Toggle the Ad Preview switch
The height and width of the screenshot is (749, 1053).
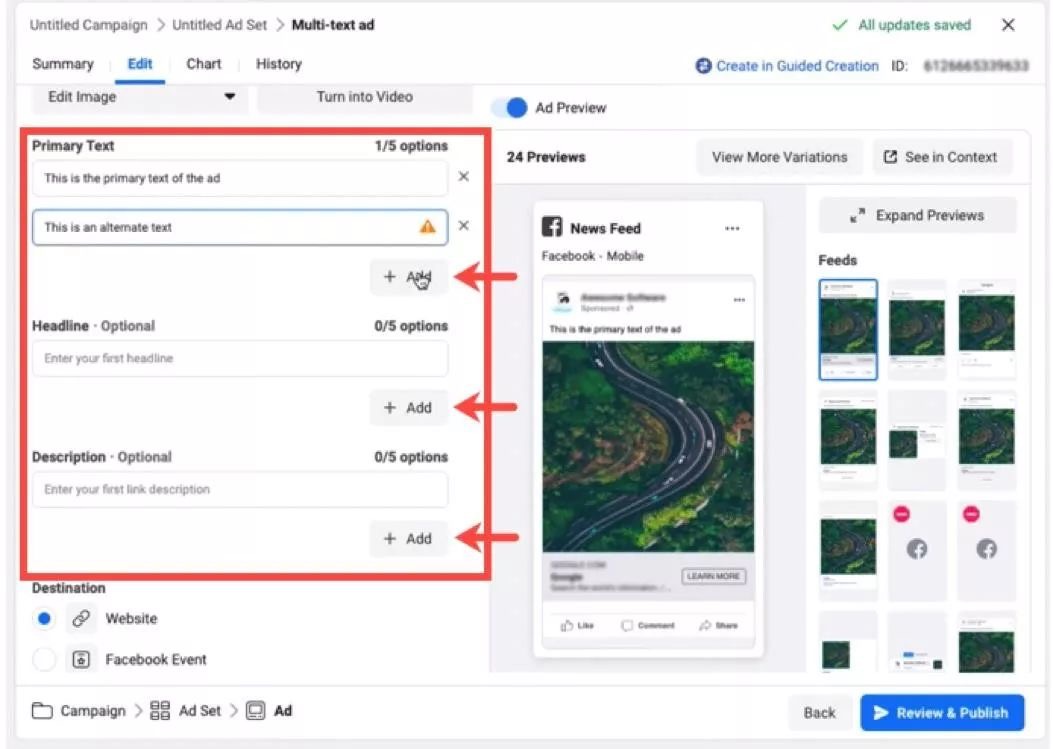coord(512,108)
